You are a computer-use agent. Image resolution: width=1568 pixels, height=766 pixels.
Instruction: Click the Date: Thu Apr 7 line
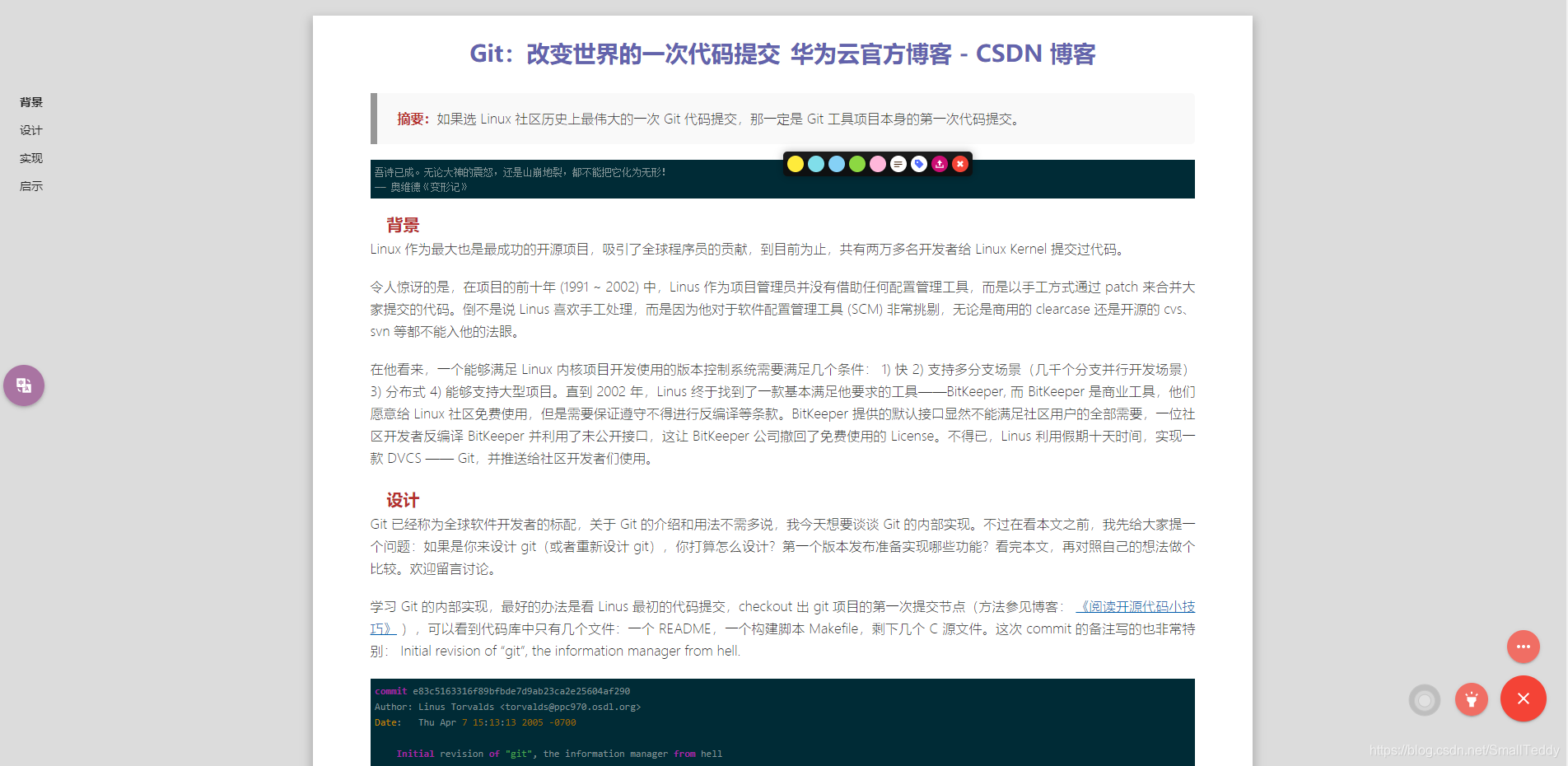click(475, 722)
